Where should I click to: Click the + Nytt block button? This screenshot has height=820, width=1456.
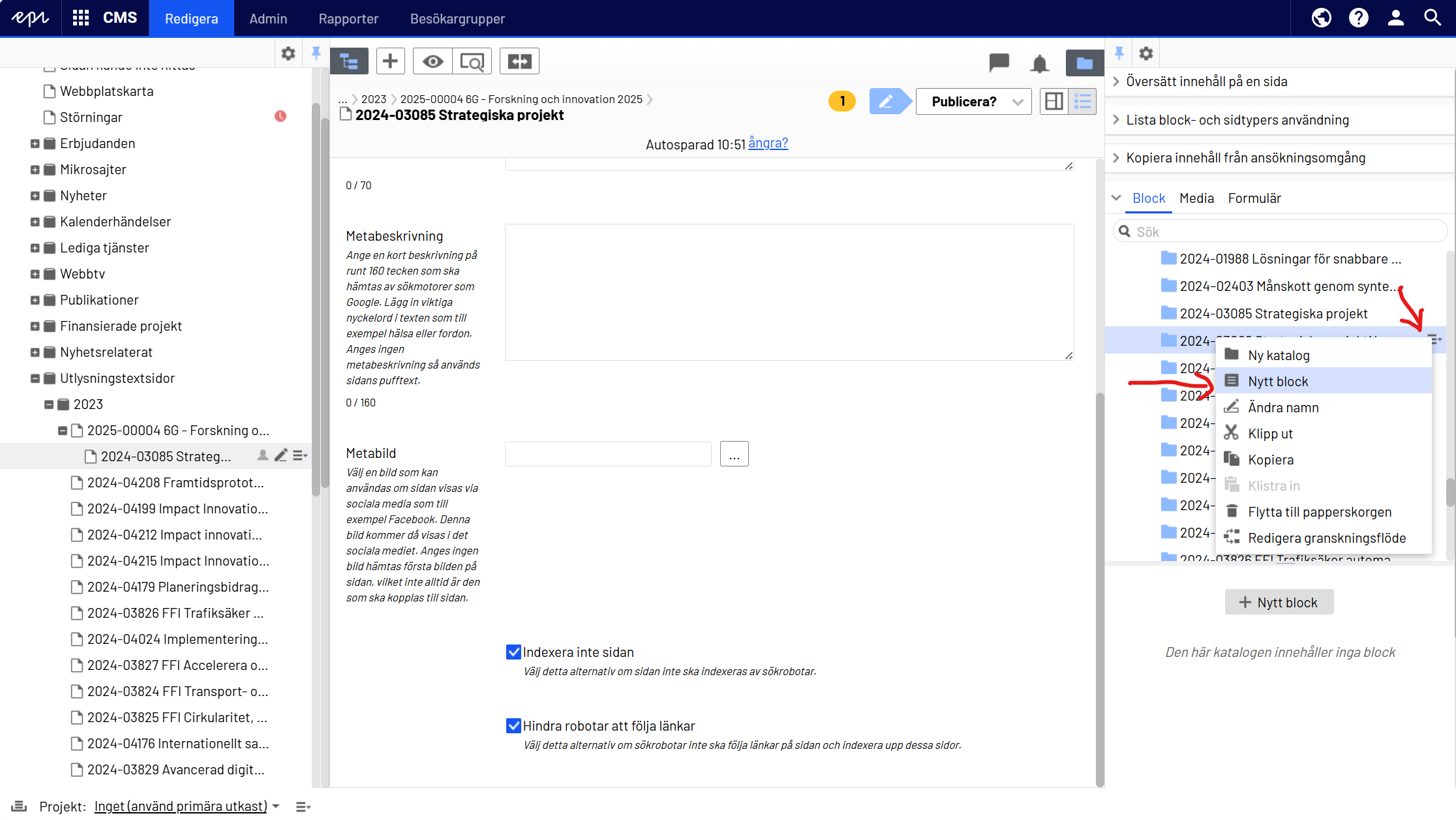pyautogui.click(x=1279, y=602)
